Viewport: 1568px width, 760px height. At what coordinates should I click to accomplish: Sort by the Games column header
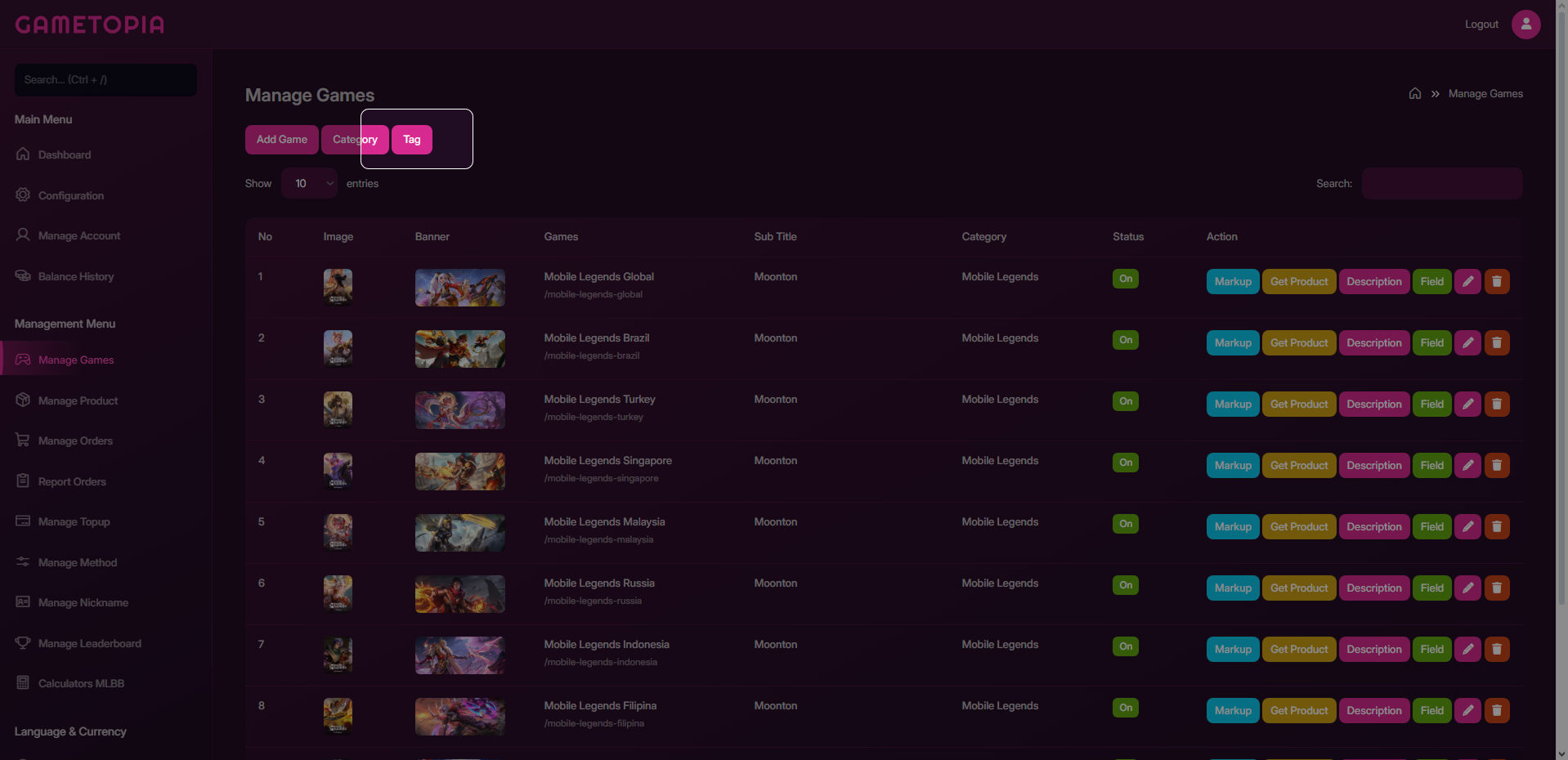[561, 237]
